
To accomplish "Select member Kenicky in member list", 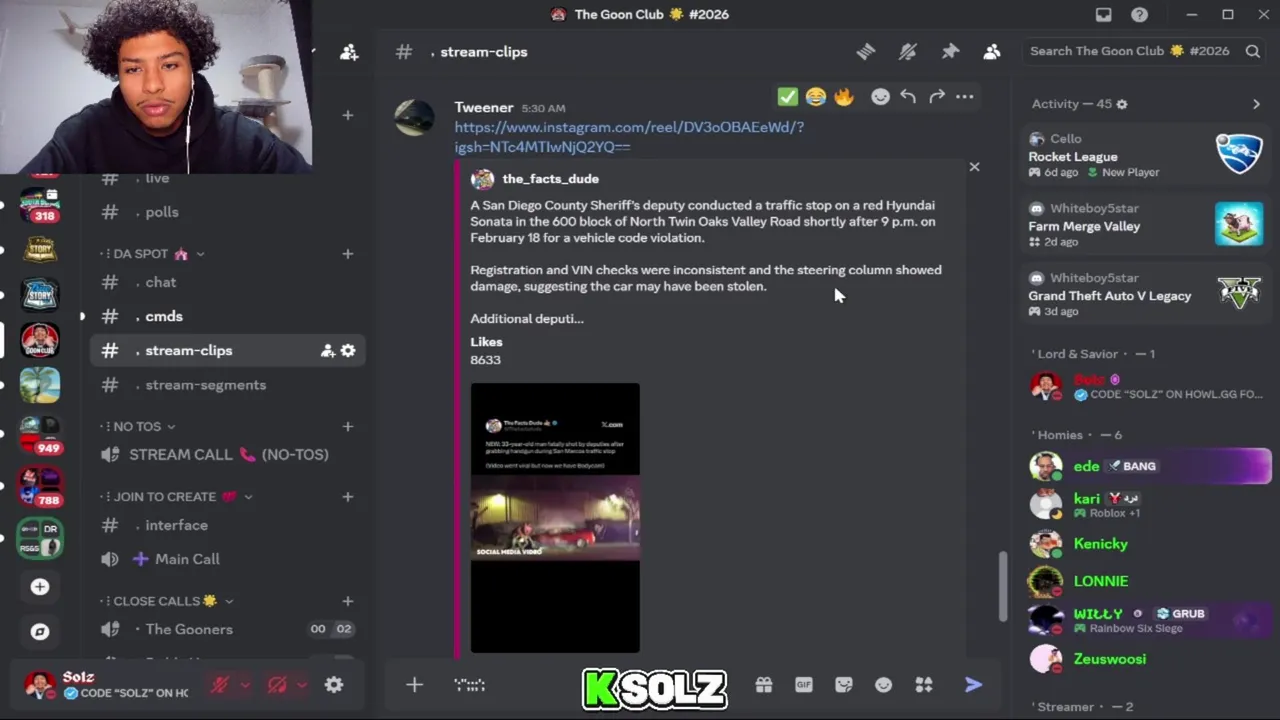I will tap(1148, 544).
